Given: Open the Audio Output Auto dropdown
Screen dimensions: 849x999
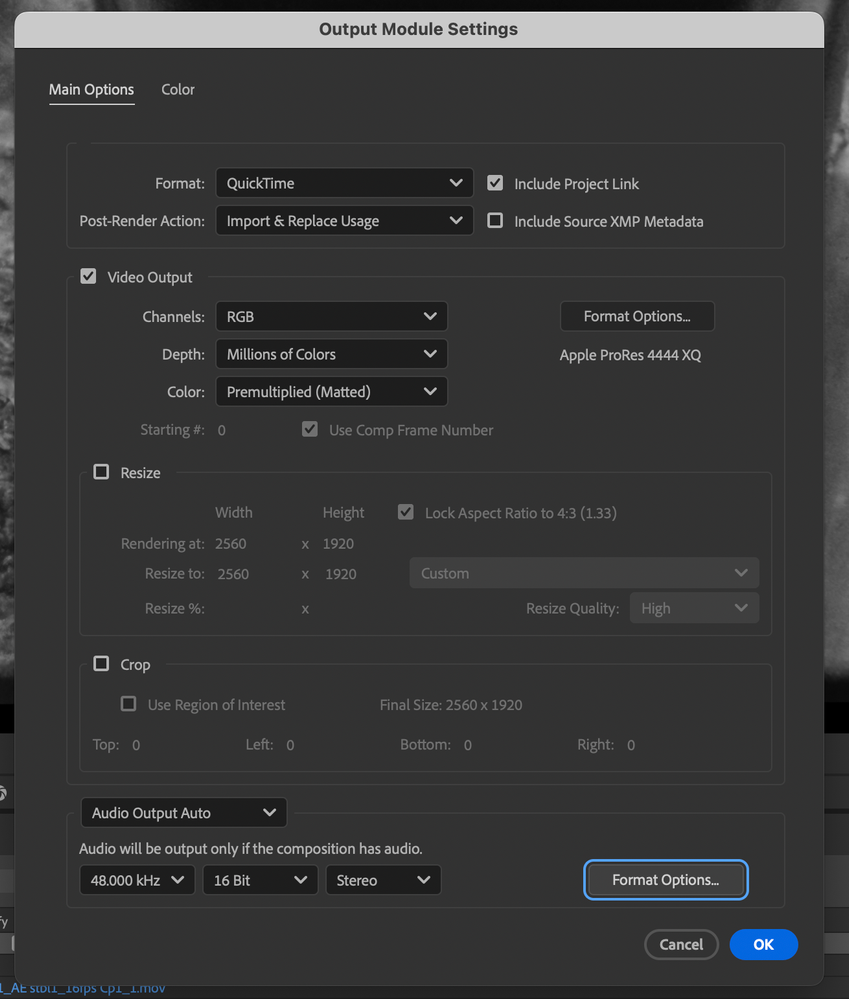Looking at the screenshot, I should click(x=183, y=813).
